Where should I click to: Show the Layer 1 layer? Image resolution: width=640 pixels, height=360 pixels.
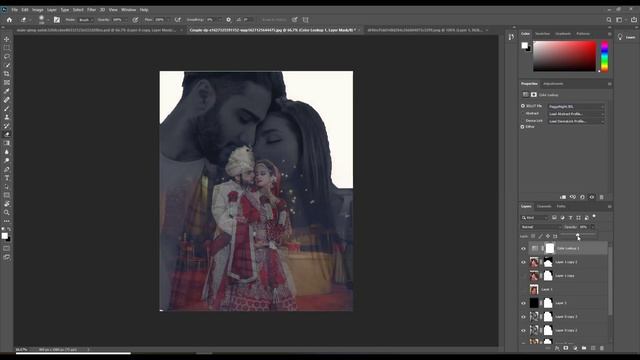(x=523, y=290)
